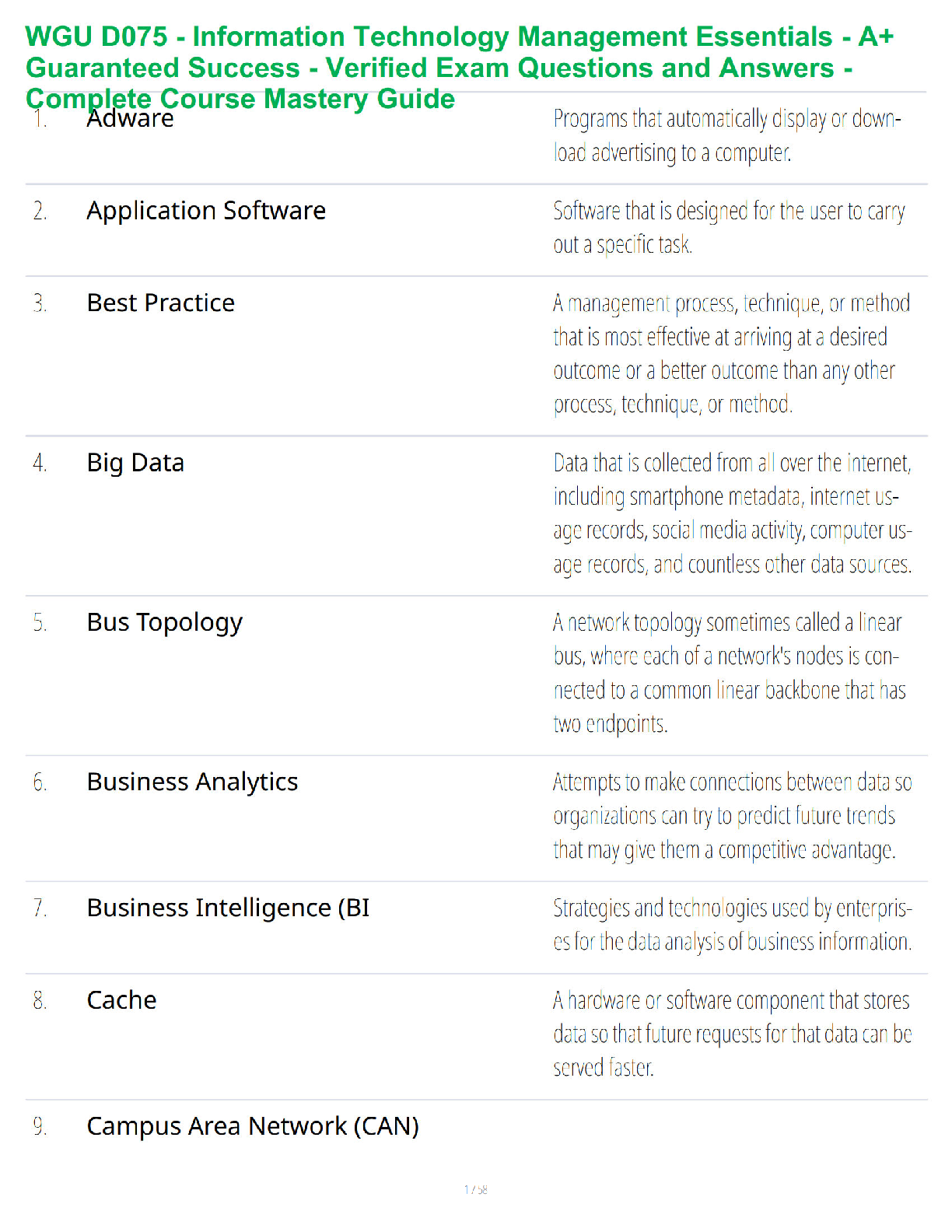Screen dimensions: 952x1232
Task: Click the Business Analytics definition paragraph
Action: (x=731, y=815)
